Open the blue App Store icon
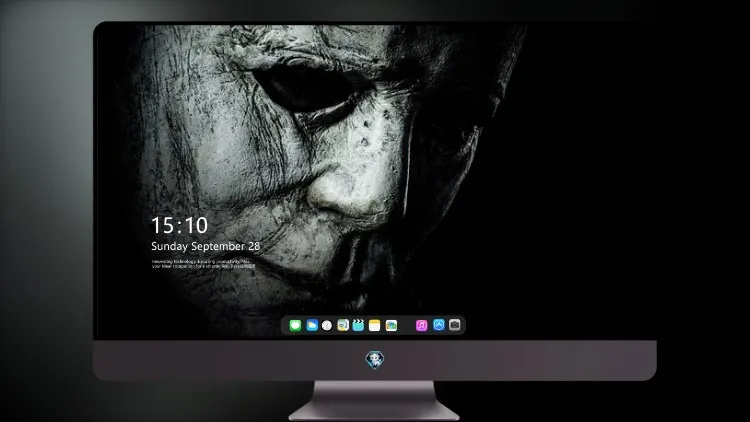The height and width of the screenshot is (422, 750). [x=439, y=325]
